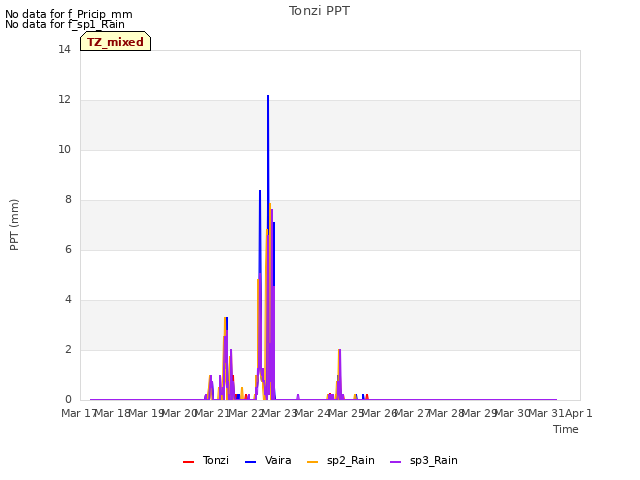Click the blue Vaira legend swatch
Viewport: 640px width, 480px height.
tap(250, 462)
